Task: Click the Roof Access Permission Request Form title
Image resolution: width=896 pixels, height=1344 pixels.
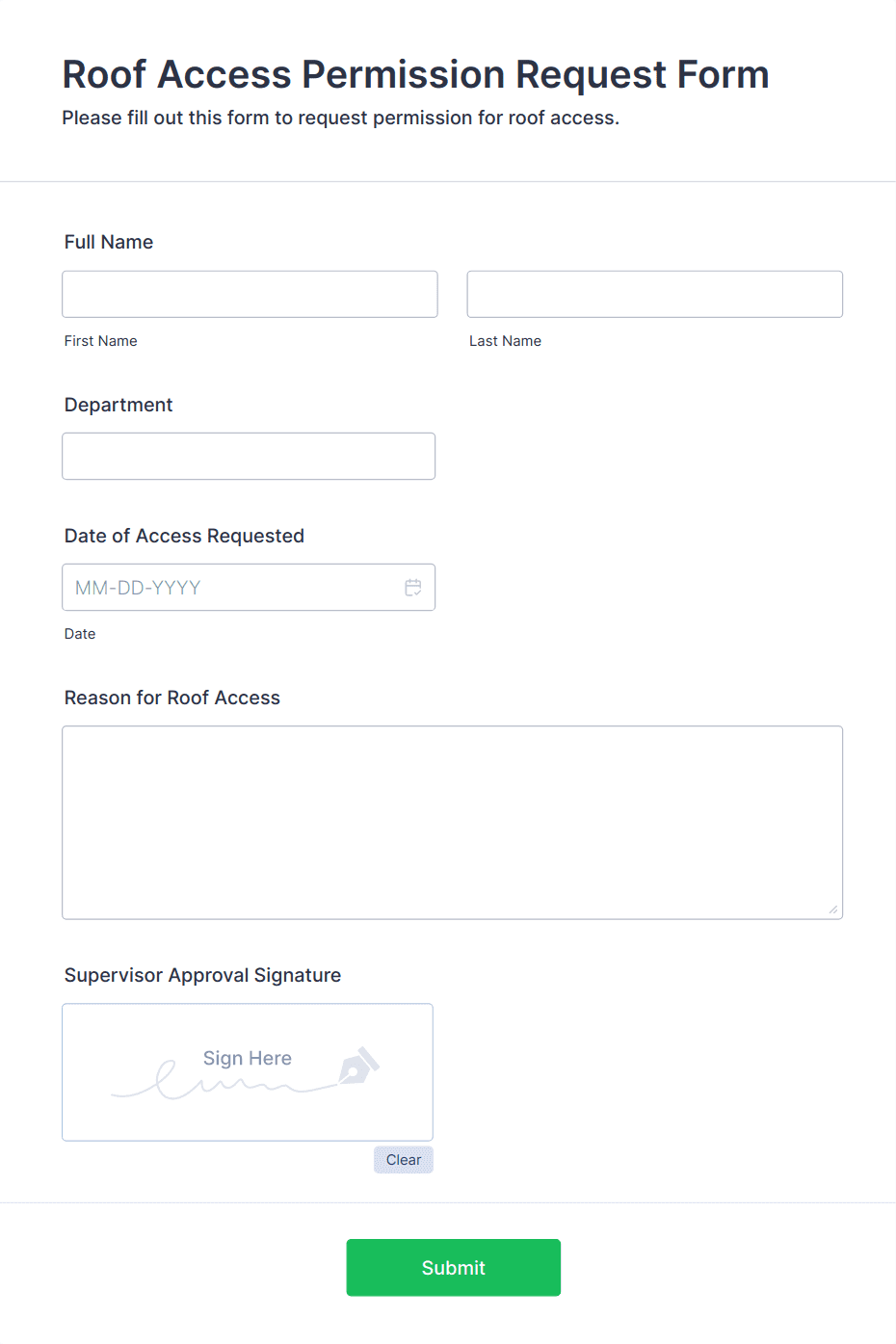Action: pyautogui.click(x=415, y=74)
